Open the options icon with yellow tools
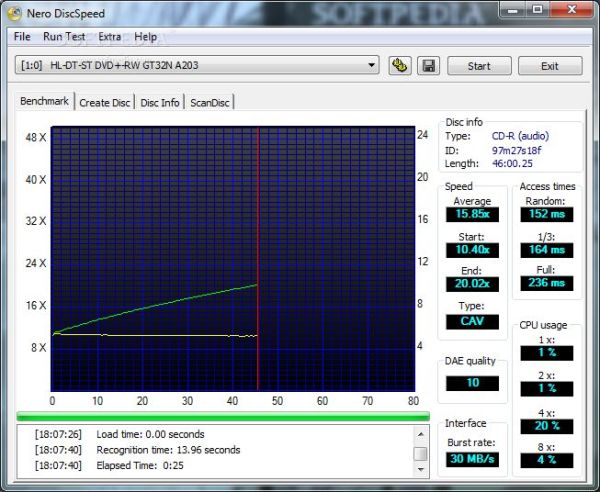 400,66
